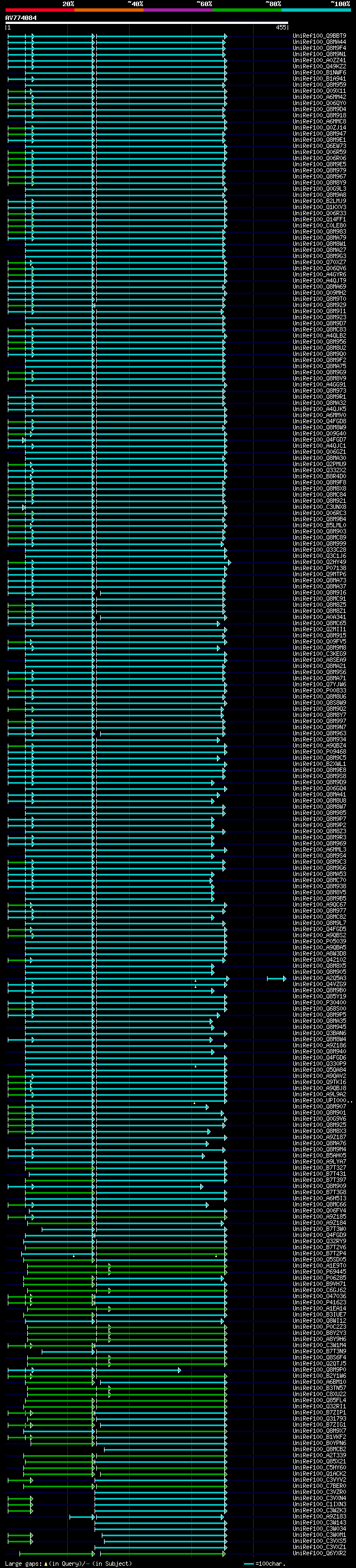Click the orange ~40% identity legend segment
Image resolution: width=356 pixels, height=1568 pixels.
coord(109,11)
